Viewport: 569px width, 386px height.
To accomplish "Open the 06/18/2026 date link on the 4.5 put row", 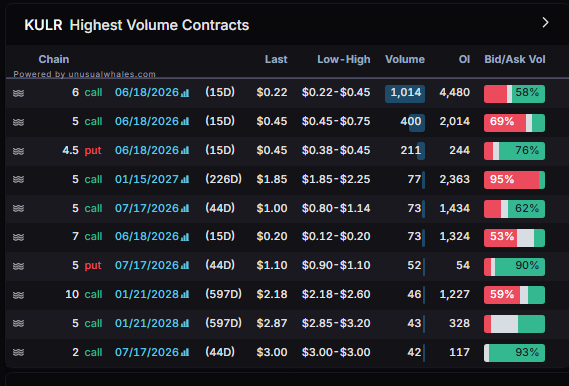I will [147, 150].
